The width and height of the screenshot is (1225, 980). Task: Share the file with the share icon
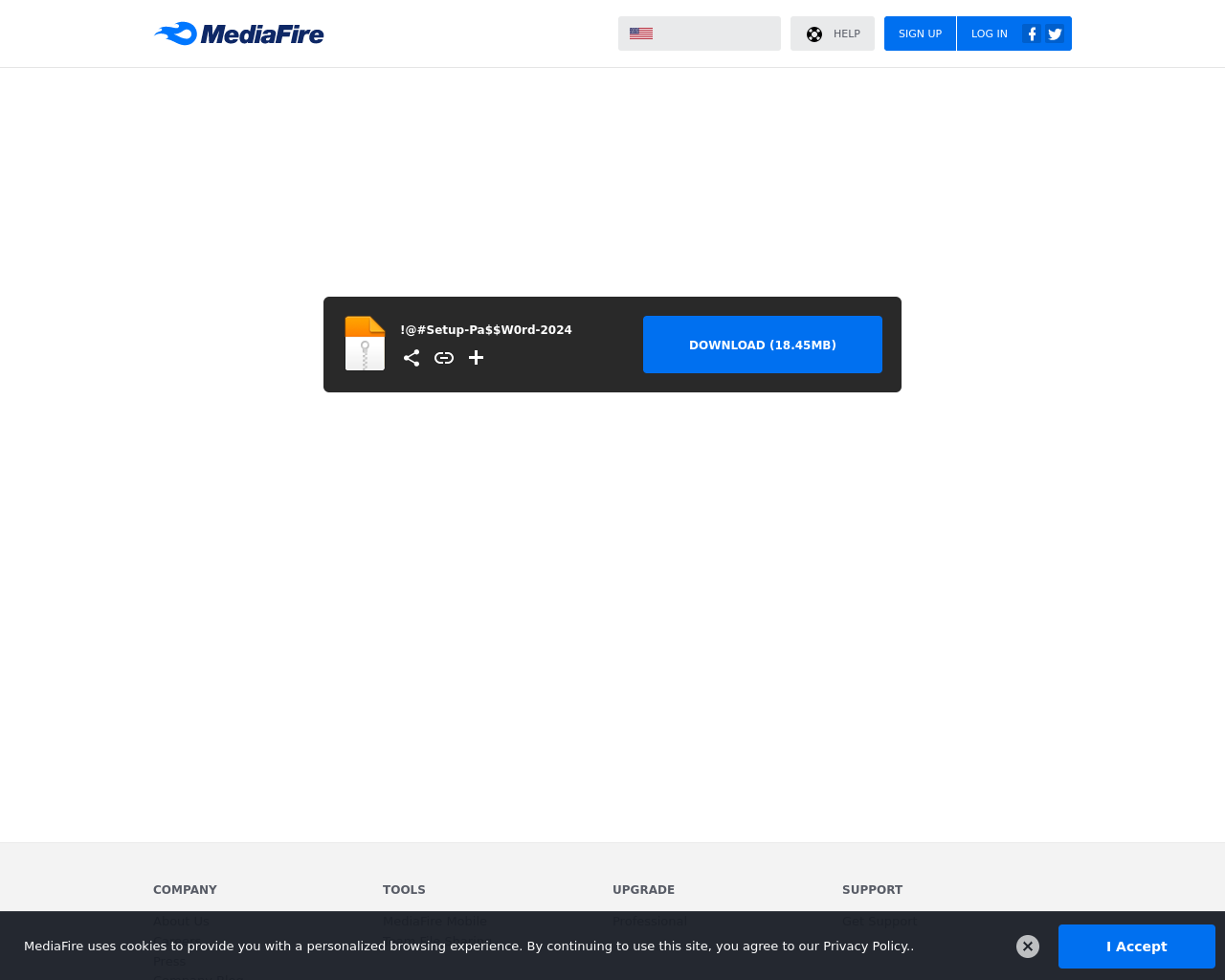[x=412, y=358]
